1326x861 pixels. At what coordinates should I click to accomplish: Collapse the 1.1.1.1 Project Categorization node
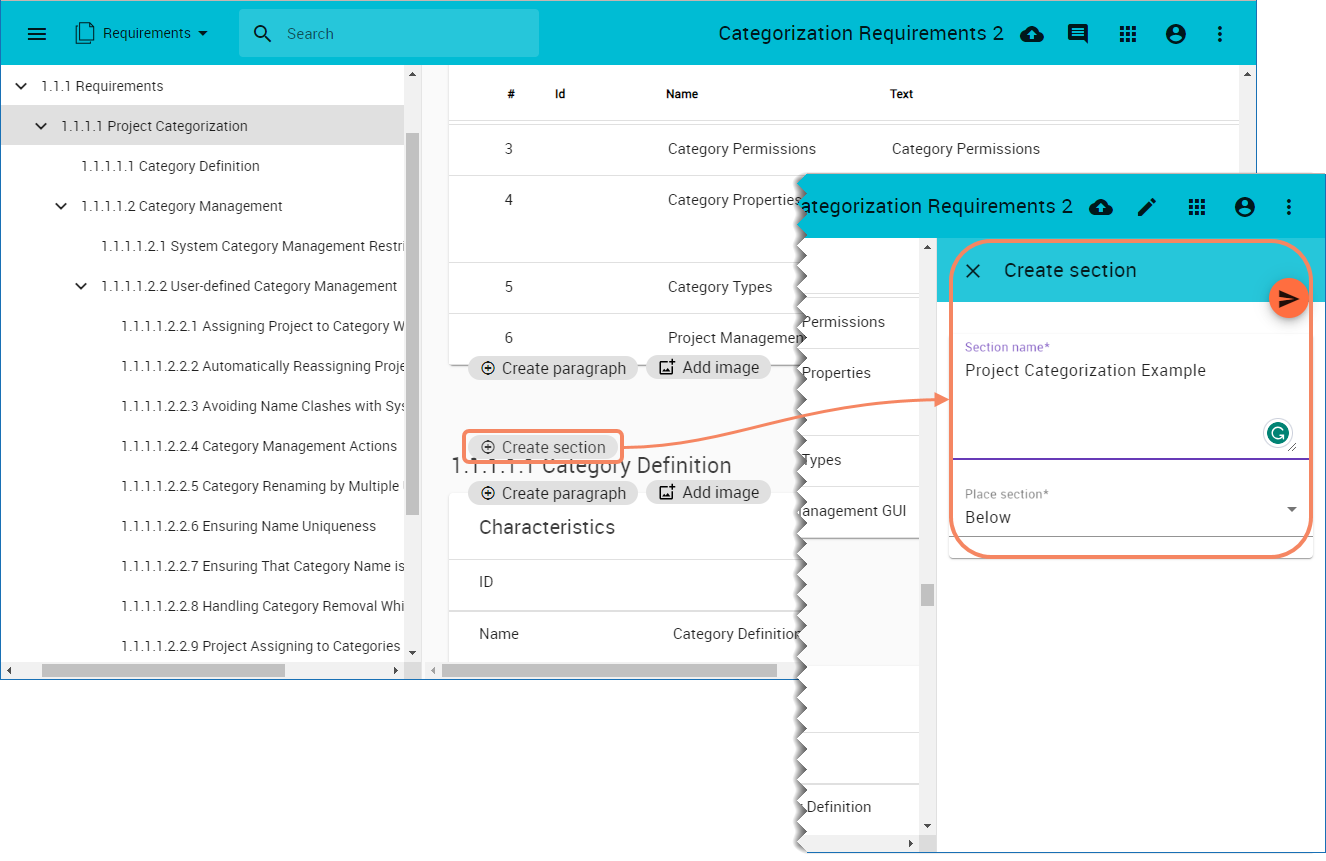click(41, 126)
